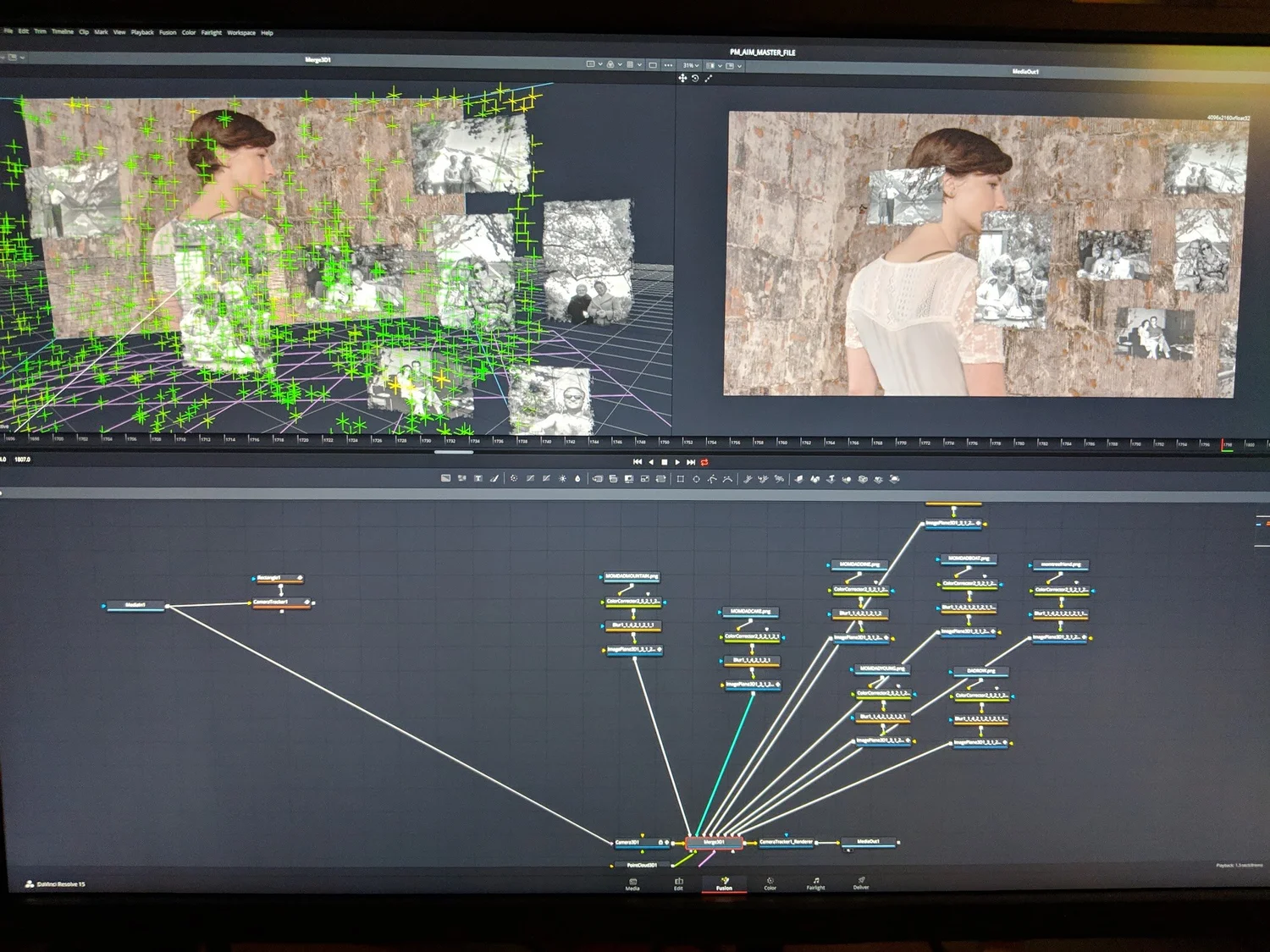This screenshot has height=952, width=1270.
Task: Toggle single viewer layout button
Action: pyautogui.click(x=653, y=64)
